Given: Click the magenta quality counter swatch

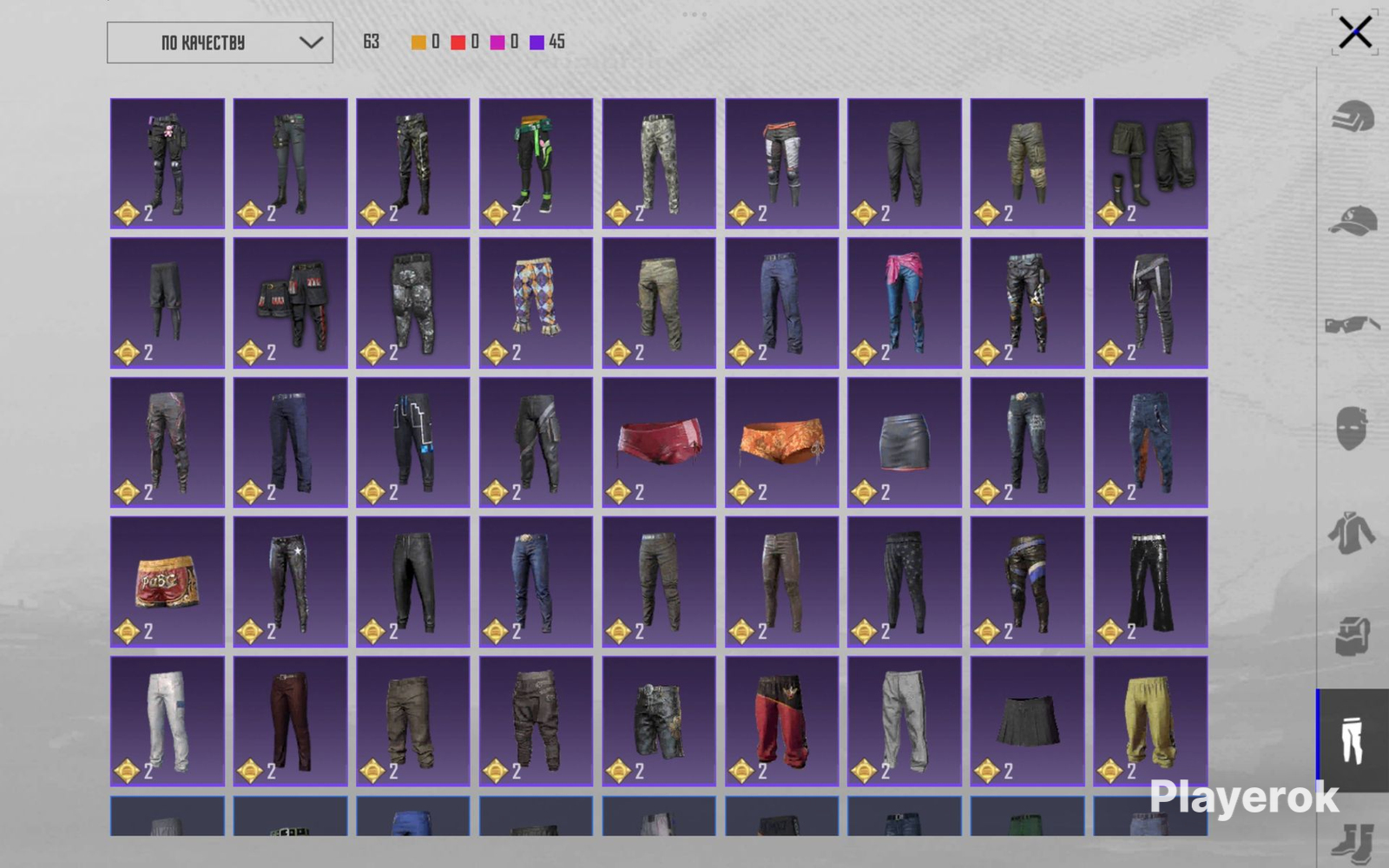Looking at the screenshot, I should (x=497, y=42).
